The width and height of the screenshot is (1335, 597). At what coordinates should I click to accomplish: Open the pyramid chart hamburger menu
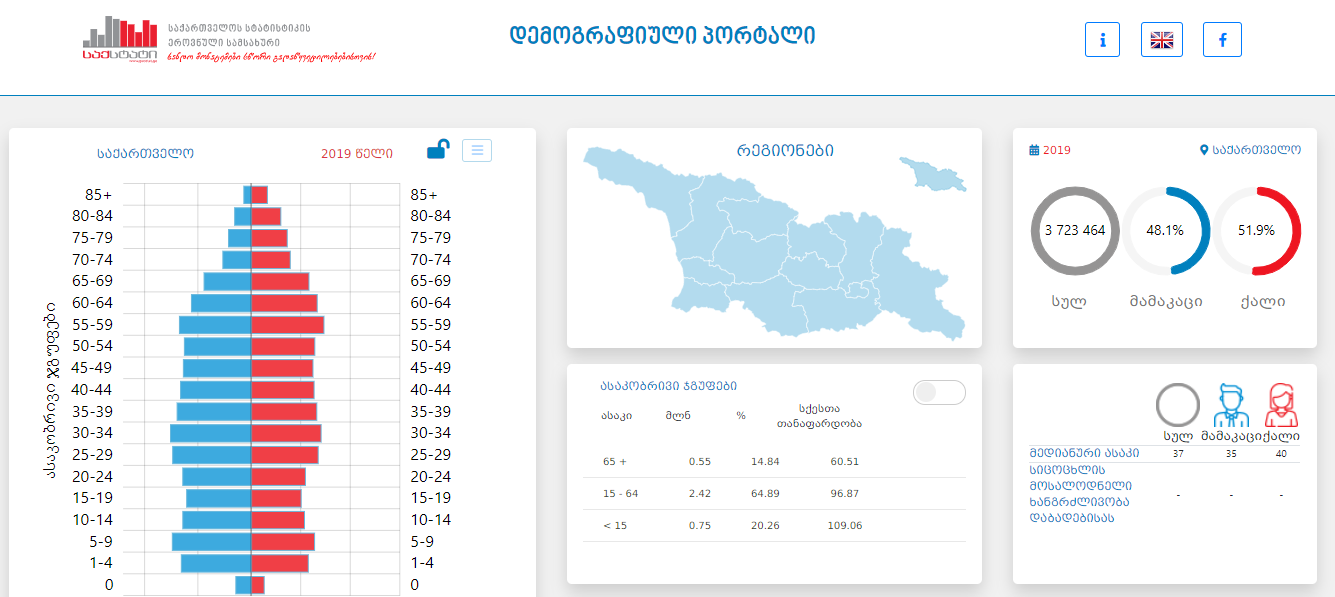point(477,150)
